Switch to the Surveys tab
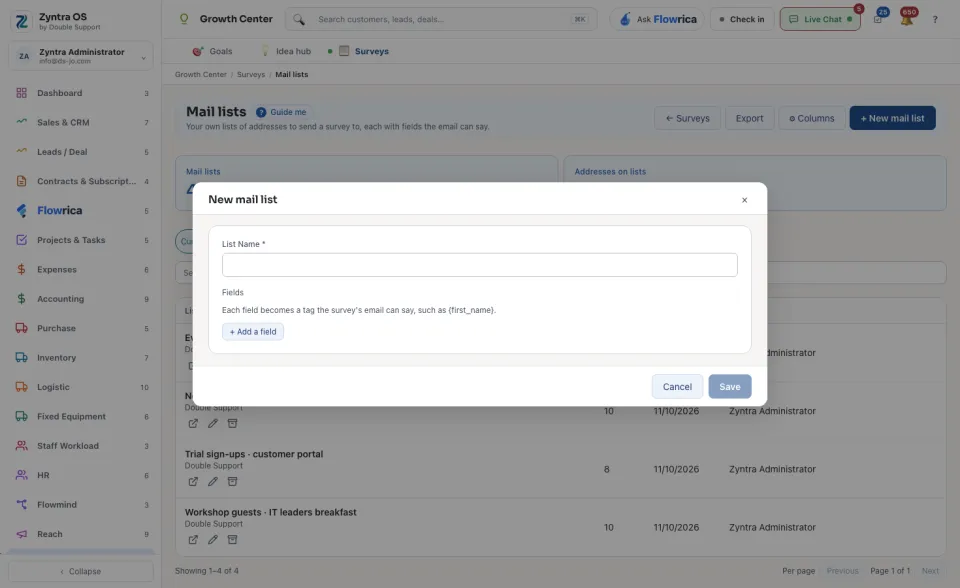Viewport: 960px width, 588px height. [364, 51]
